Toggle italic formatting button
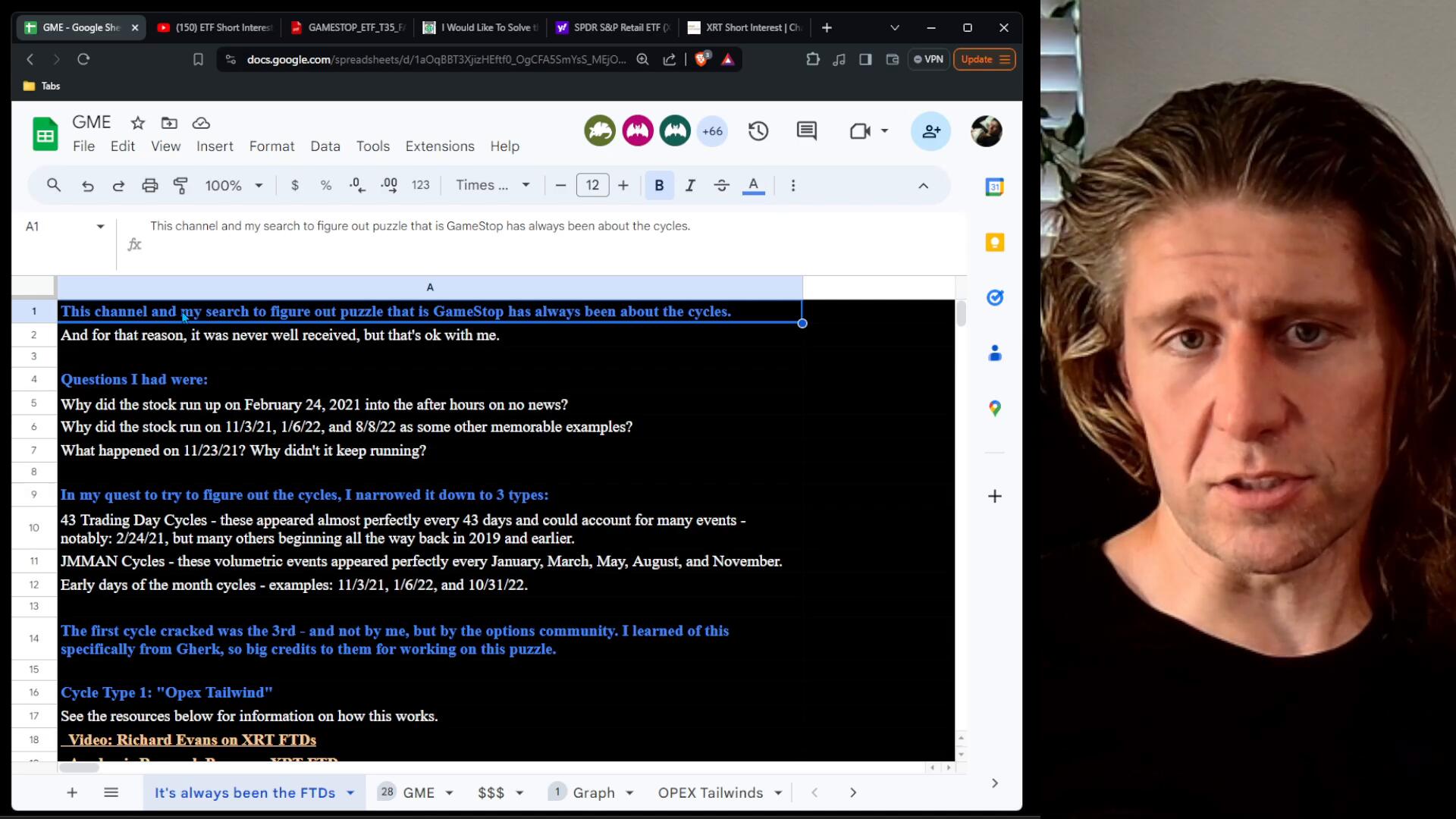The image size is (1456, 819). point(690,186)
